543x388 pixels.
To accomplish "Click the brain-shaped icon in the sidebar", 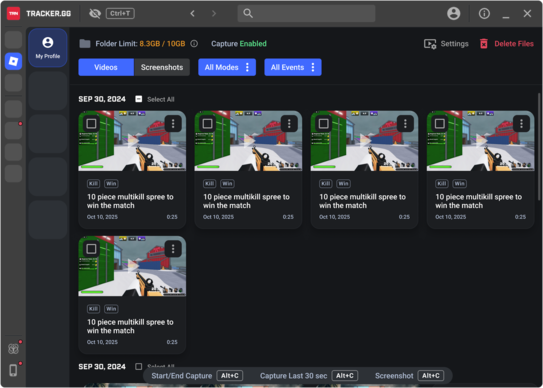I will click(13, 349).
